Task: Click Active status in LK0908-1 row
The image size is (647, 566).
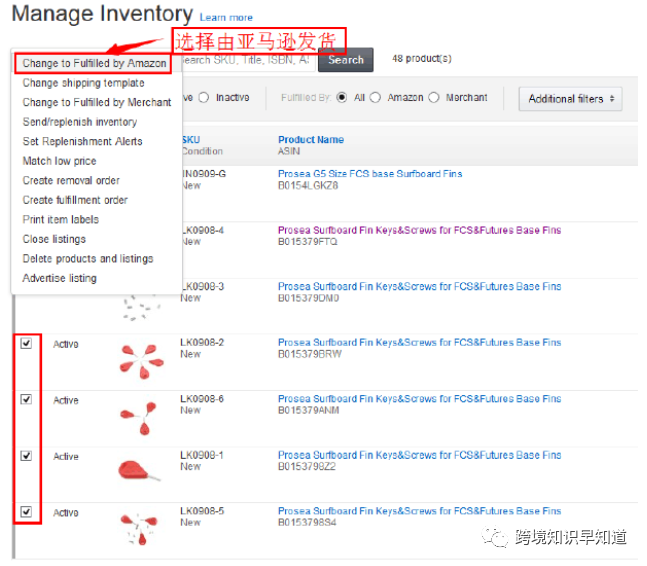Action: [66, 456]
